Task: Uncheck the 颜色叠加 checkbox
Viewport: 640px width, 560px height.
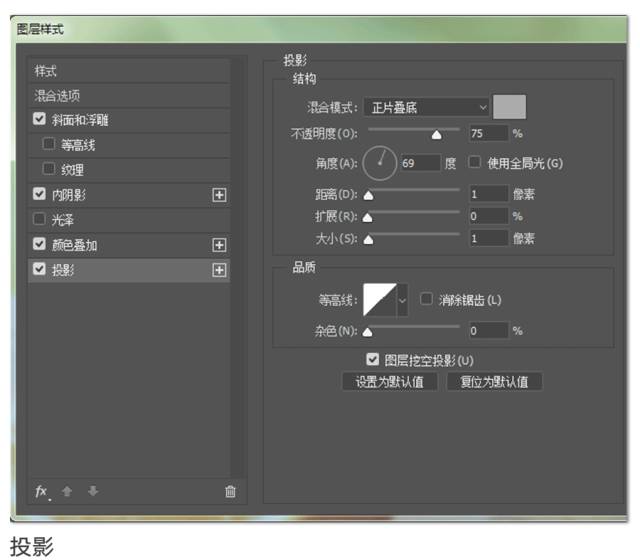Action: point(39,244)
